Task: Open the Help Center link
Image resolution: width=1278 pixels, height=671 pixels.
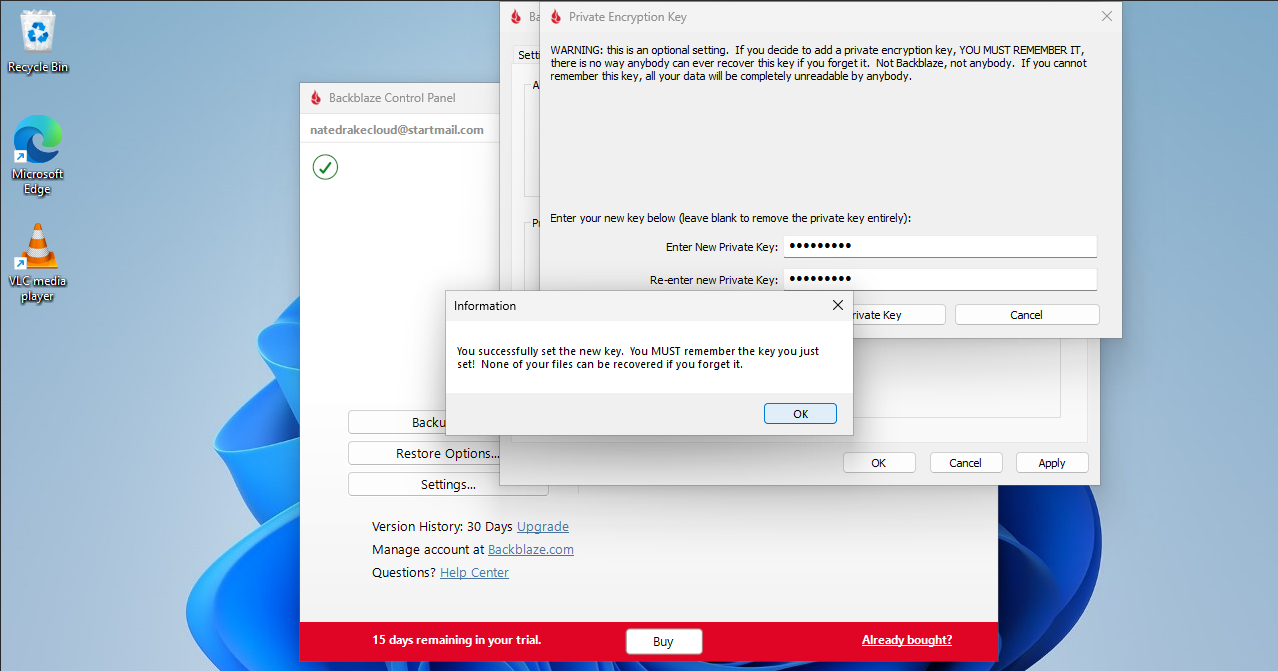Action: [x=474, y=572]
